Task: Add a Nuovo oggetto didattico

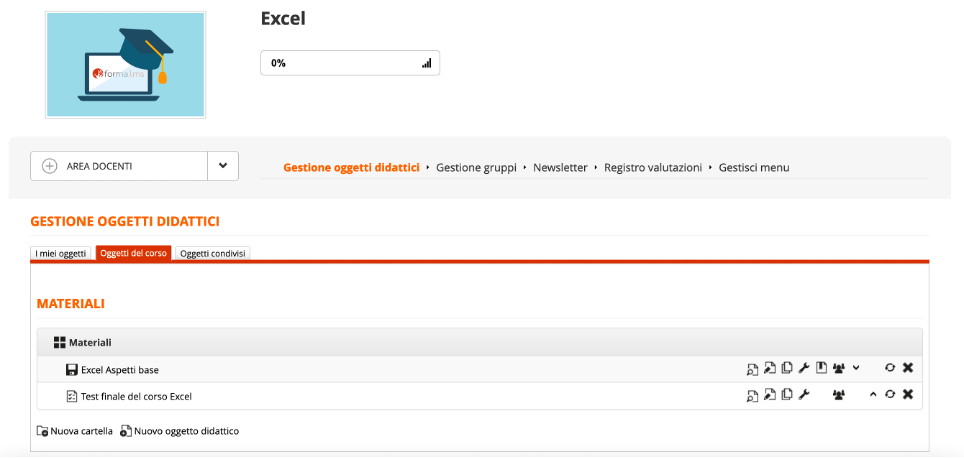Action: 179,432
